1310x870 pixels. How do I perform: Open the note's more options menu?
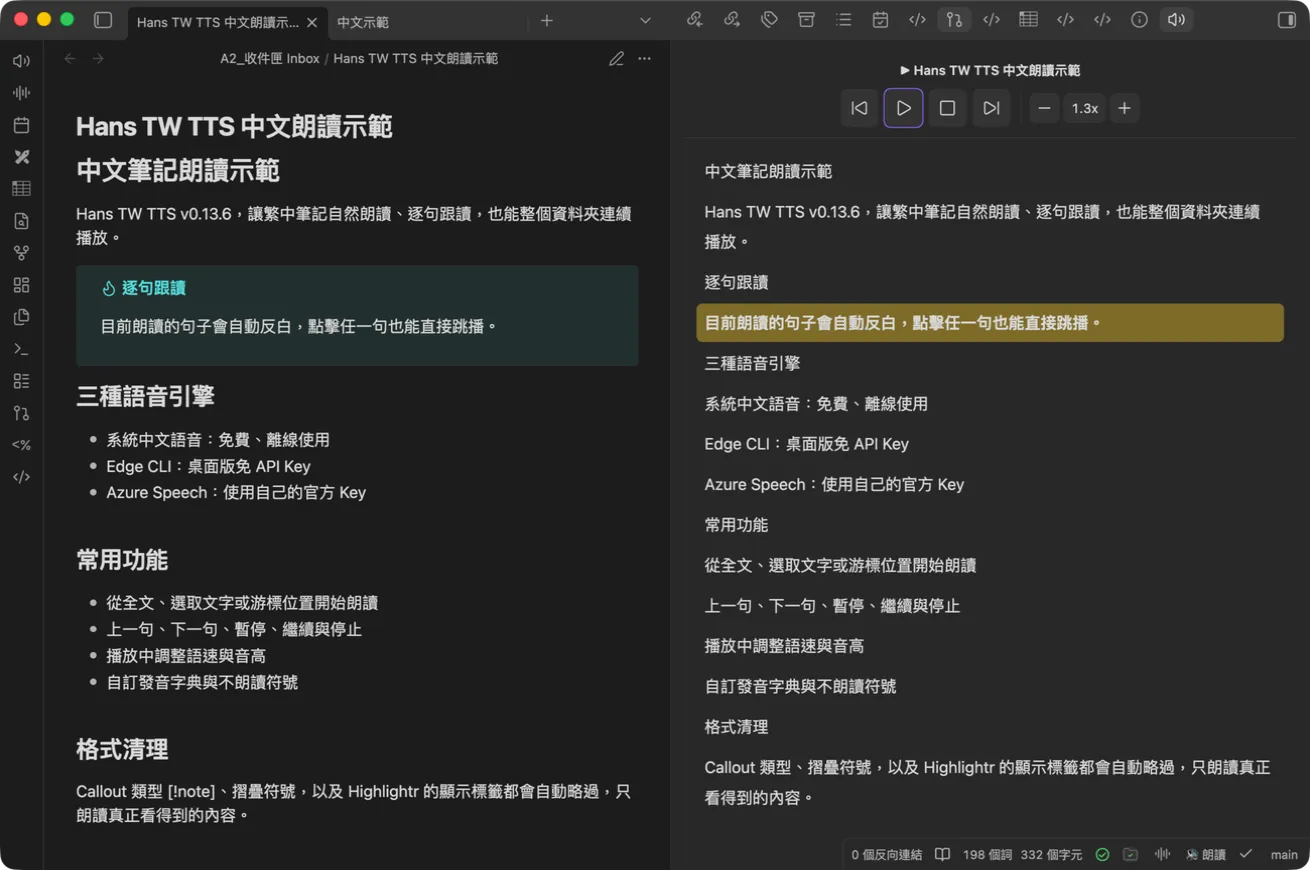click(x=645, y=59)
